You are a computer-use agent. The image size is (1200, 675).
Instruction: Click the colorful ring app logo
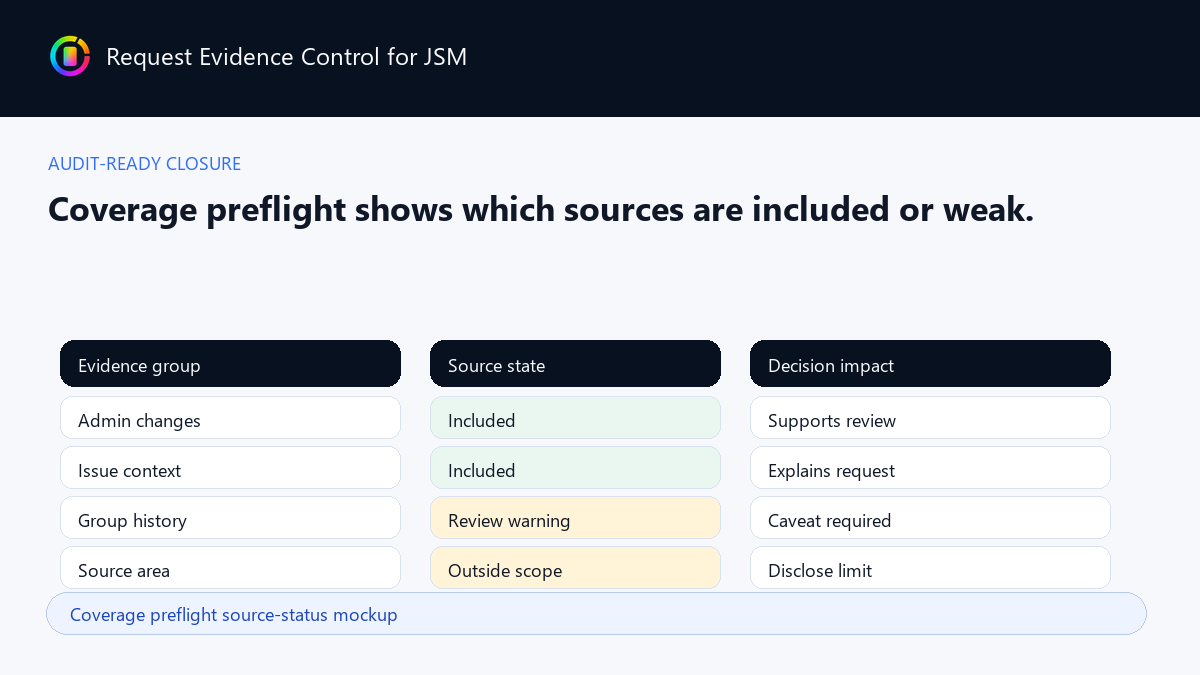pyautogui.click(x=70, y=56)
